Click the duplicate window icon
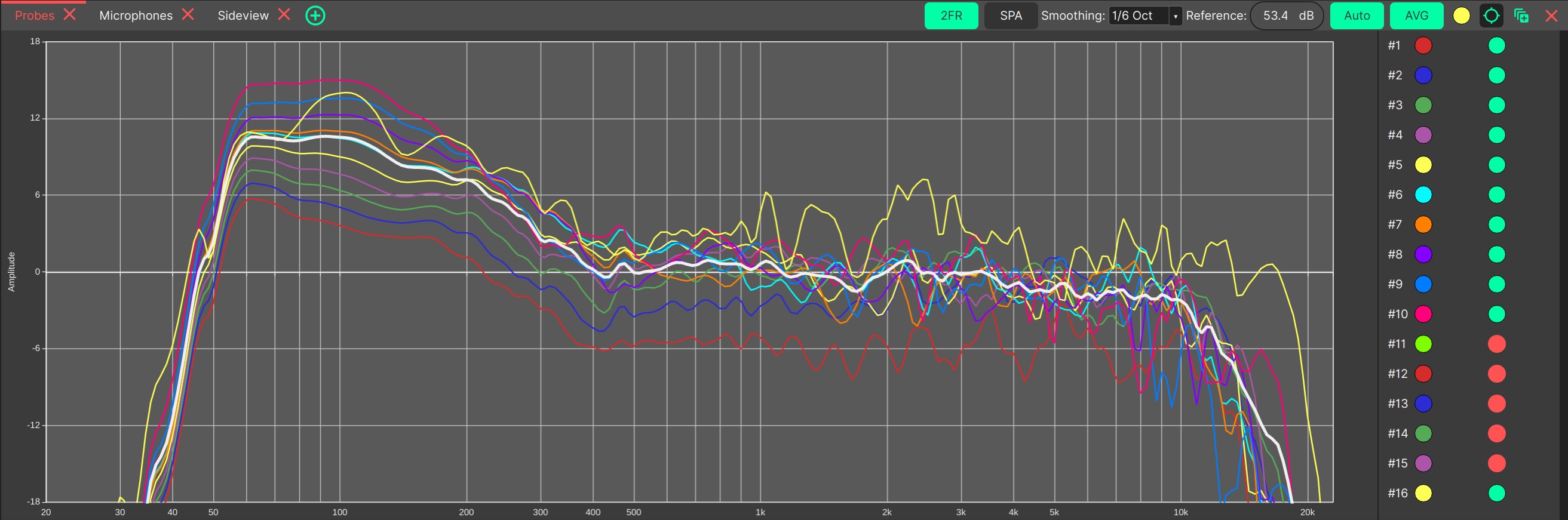Screen dimensions: 1568x520 (x=1521, y=16)
